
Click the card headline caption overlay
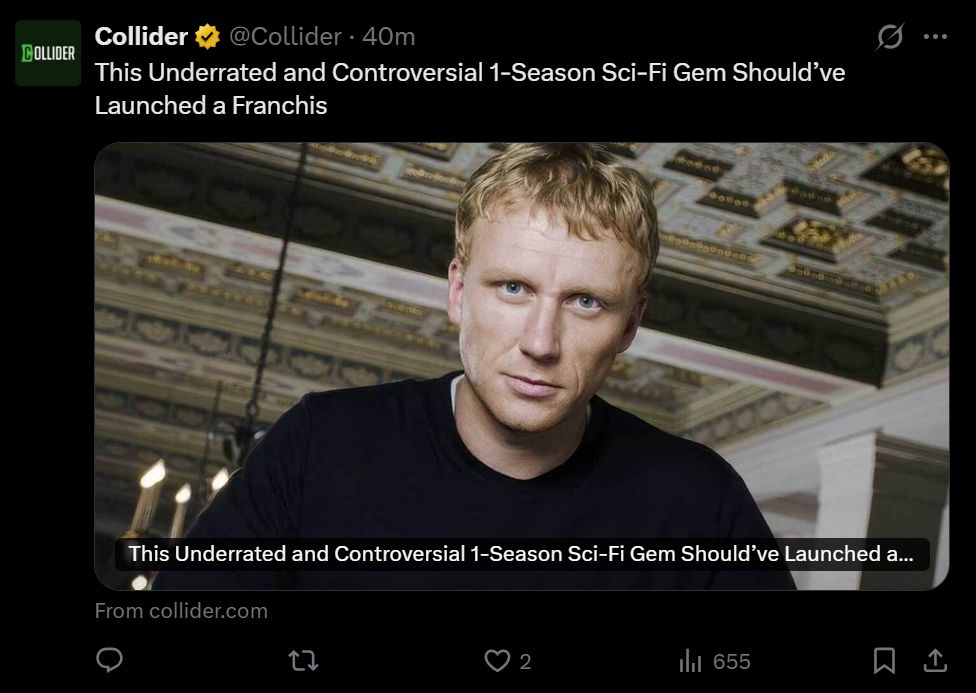[x=522, y=554]
